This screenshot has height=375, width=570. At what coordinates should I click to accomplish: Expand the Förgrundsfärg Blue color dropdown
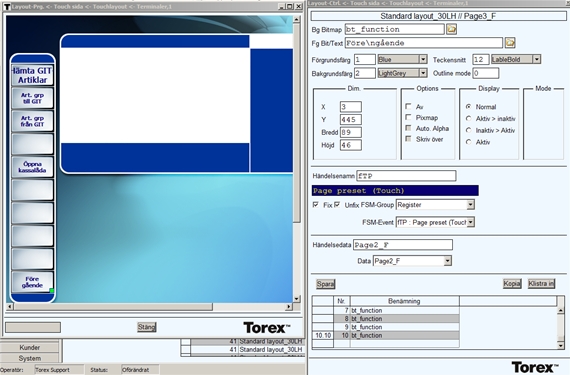[423, 59]
